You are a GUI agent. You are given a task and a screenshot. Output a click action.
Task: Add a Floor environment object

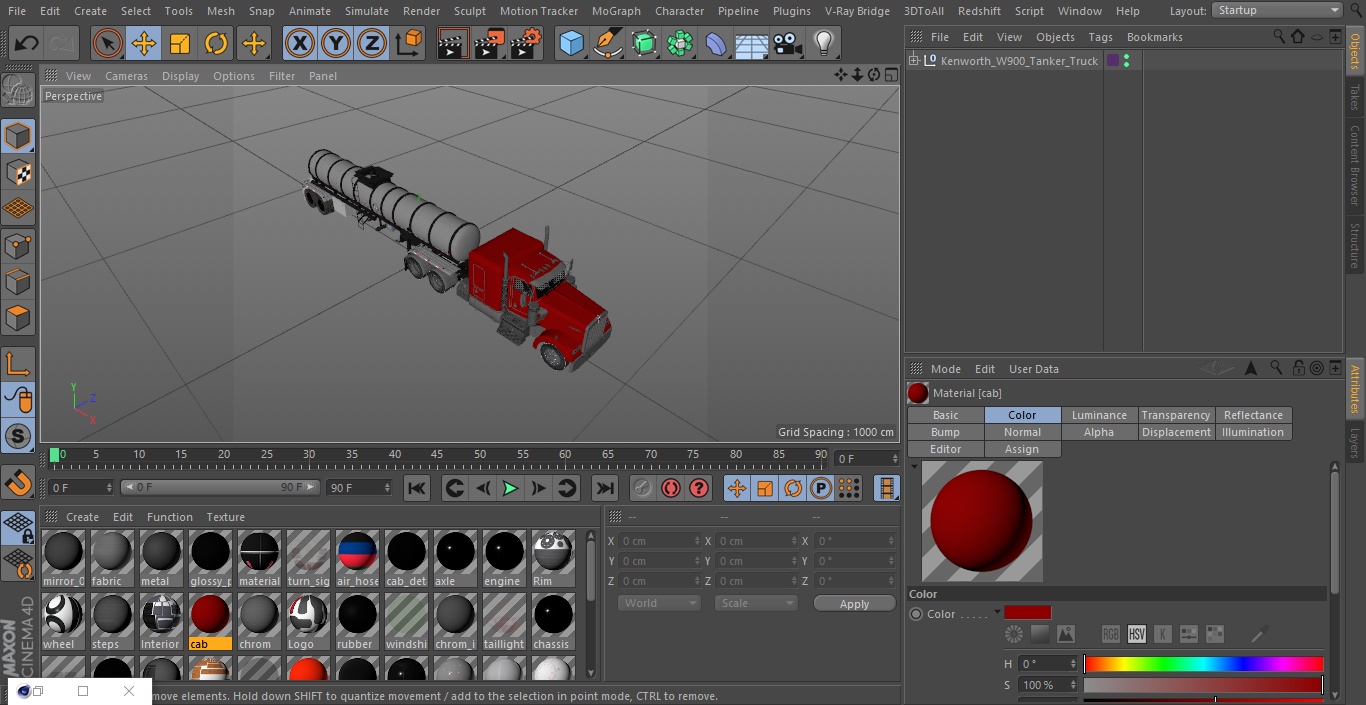click(752, 43)
